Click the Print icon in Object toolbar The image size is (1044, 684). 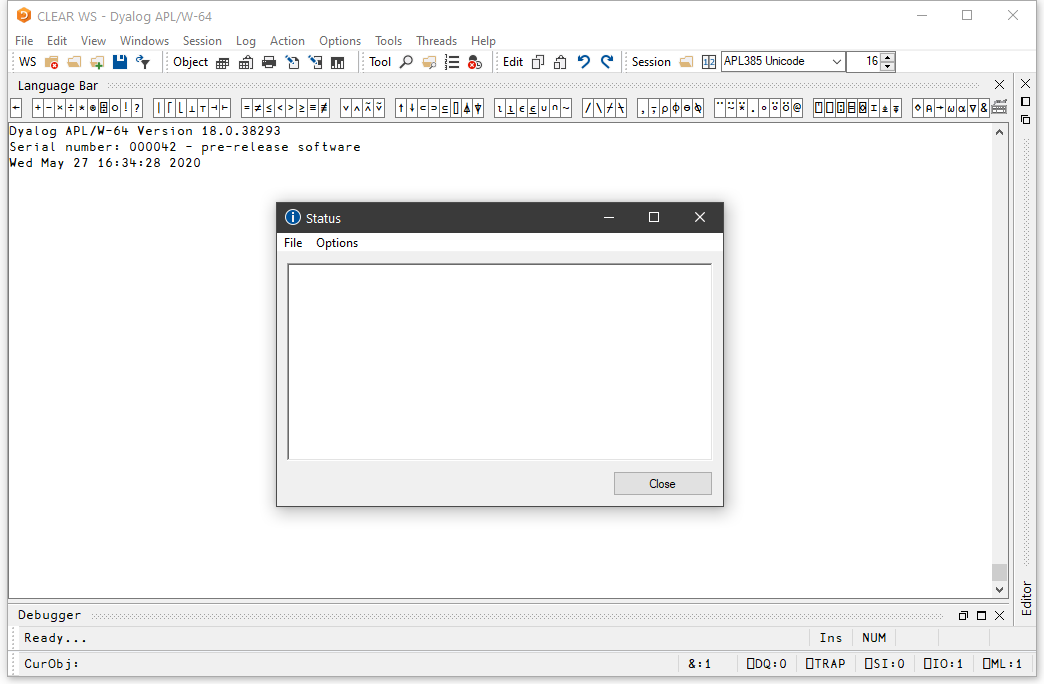(268, 62)
